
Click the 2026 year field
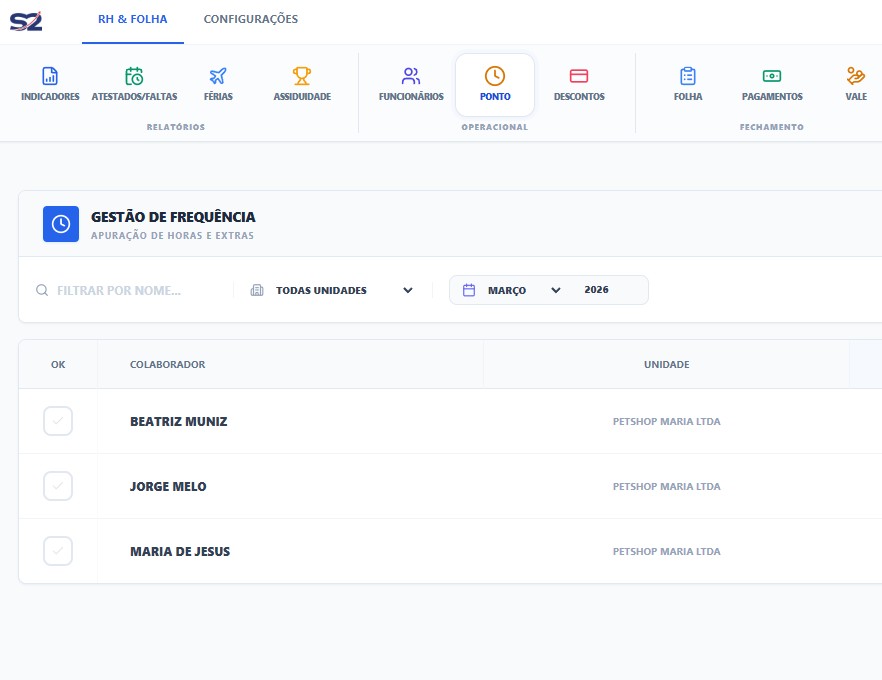point(597,290)
